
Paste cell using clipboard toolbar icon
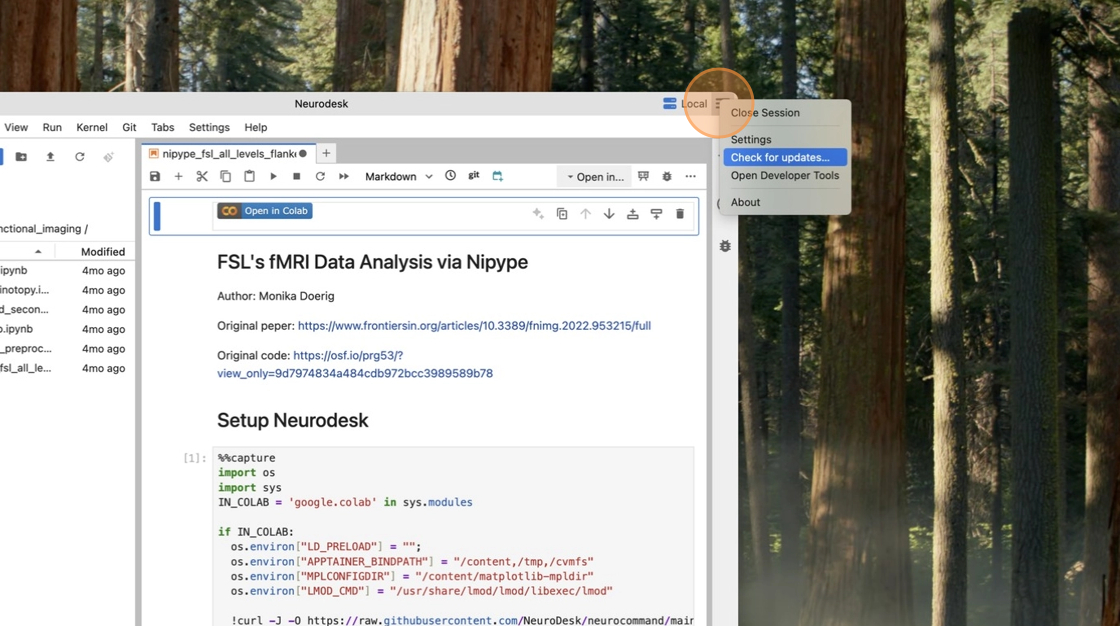point(249,177)
